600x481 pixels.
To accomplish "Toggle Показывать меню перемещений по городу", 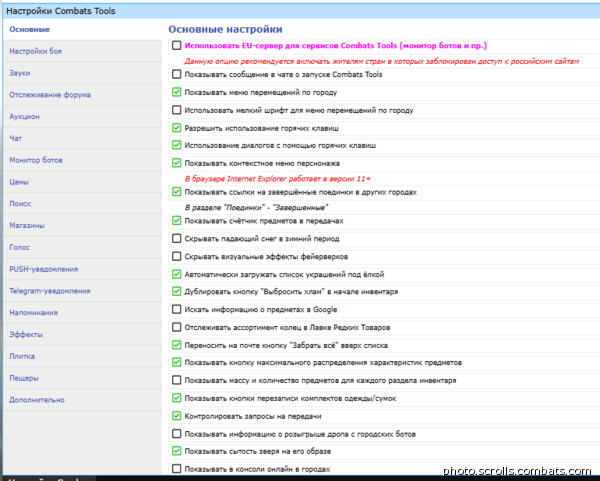I will 177,92.
